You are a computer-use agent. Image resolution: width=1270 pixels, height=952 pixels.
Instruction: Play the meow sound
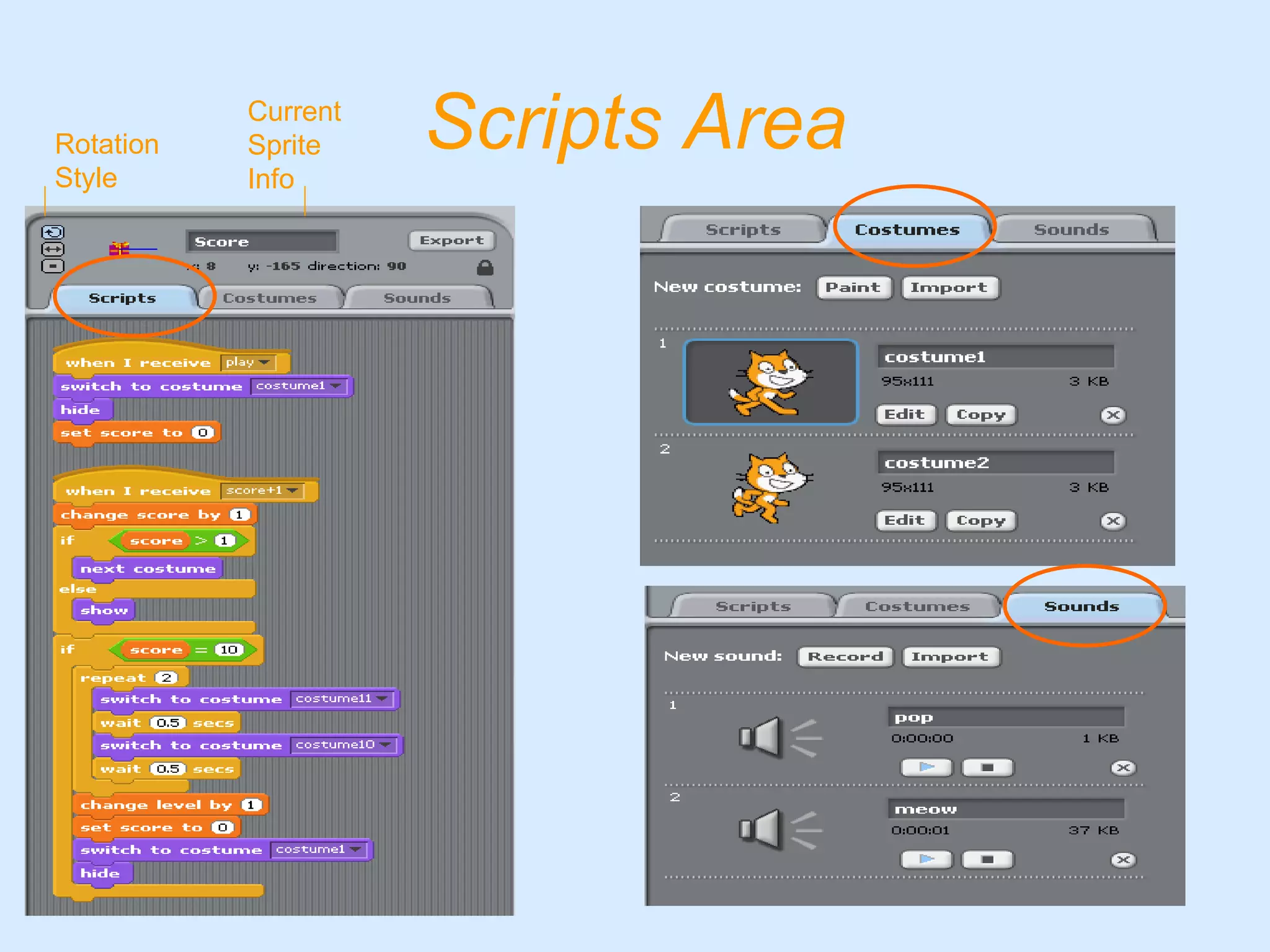pyautogui.click(x=926, y=859)
